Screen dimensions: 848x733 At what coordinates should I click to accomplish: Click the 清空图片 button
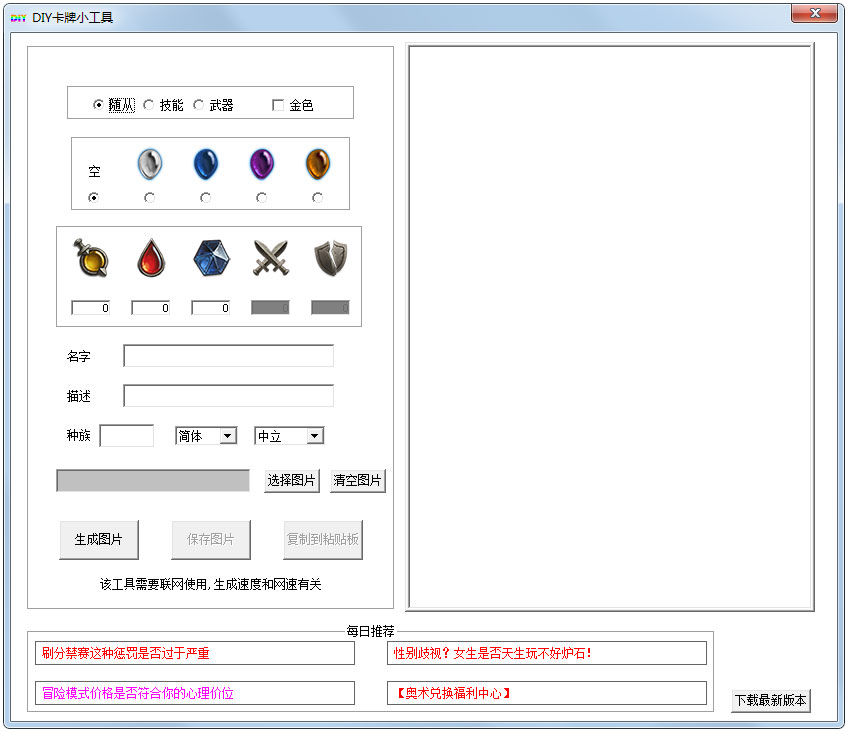click(x=357, y=480)
